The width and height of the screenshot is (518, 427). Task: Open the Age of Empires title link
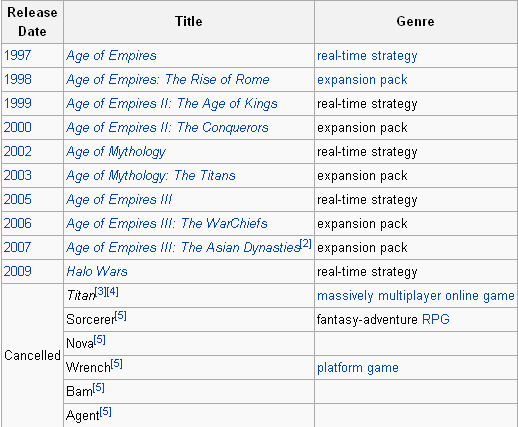[x=111, y=56]
